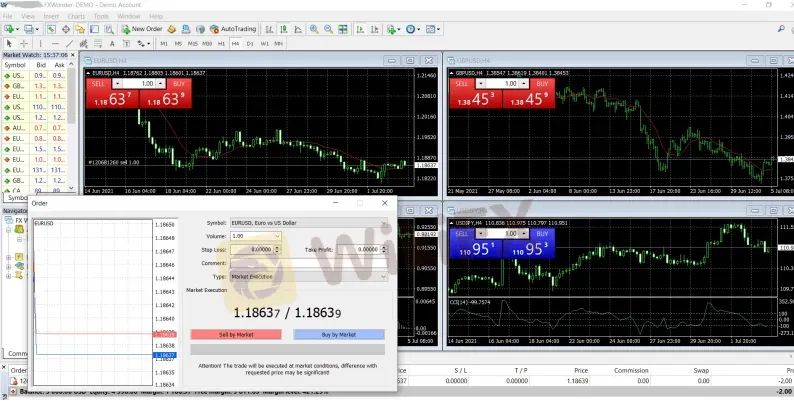Open the Tools menu
This screenshot has width=794, height=401.
click(x=100, y=17)
